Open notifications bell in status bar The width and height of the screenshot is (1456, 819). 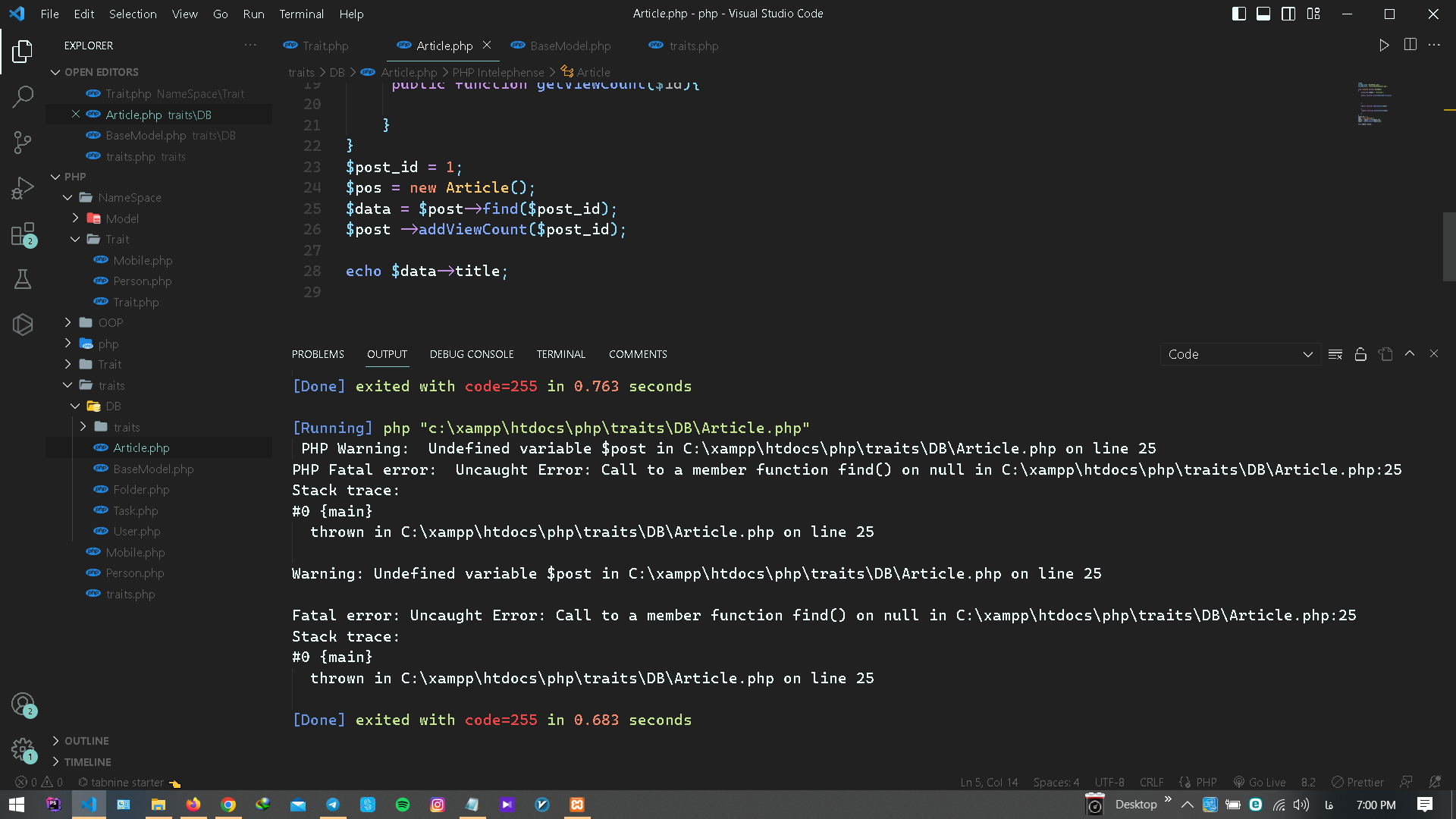pos(1434,782)
